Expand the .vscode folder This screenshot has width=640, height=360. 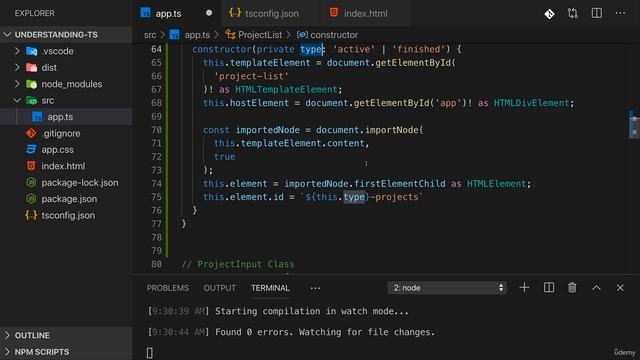tap(17, 51)
